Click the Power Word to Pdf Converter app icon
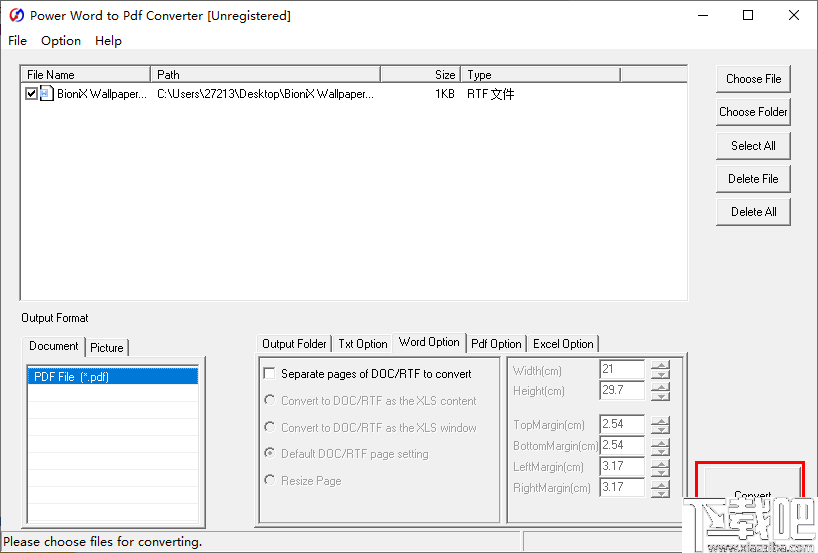 click(17, 15)
